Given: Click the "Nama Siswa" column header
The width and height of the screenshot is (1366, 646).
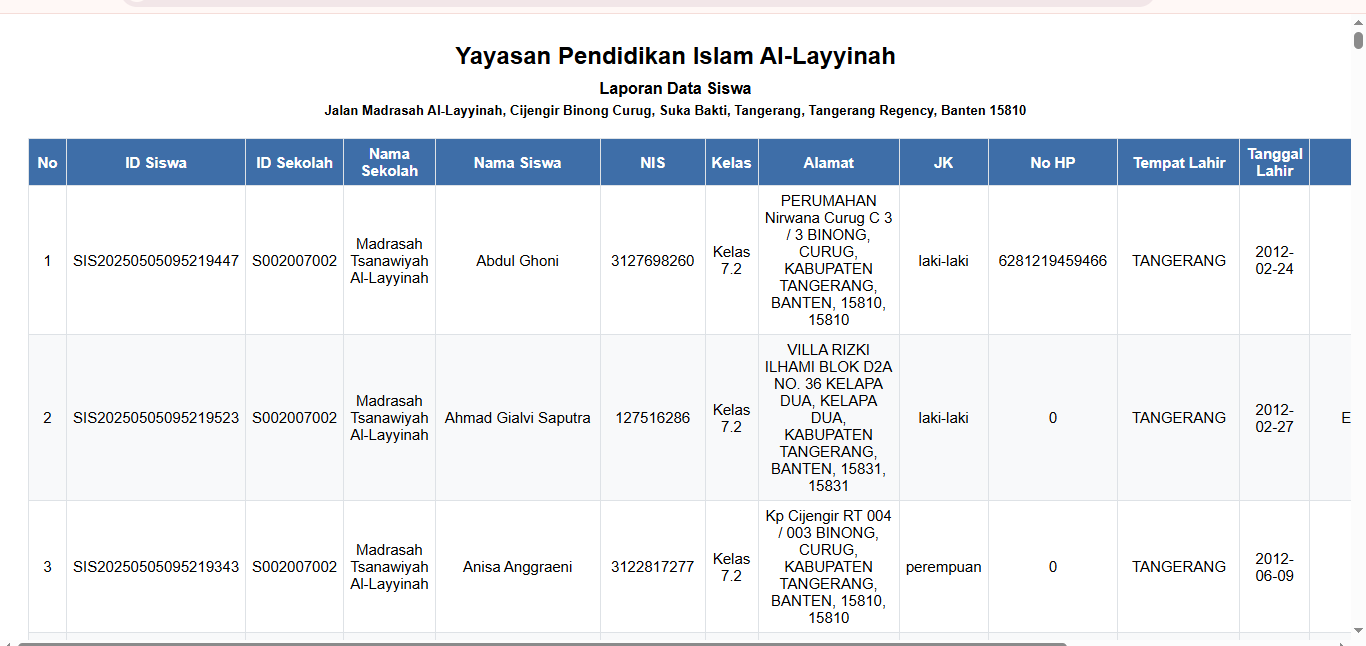Looking at the screenshot, I should [x=516, y=162].
